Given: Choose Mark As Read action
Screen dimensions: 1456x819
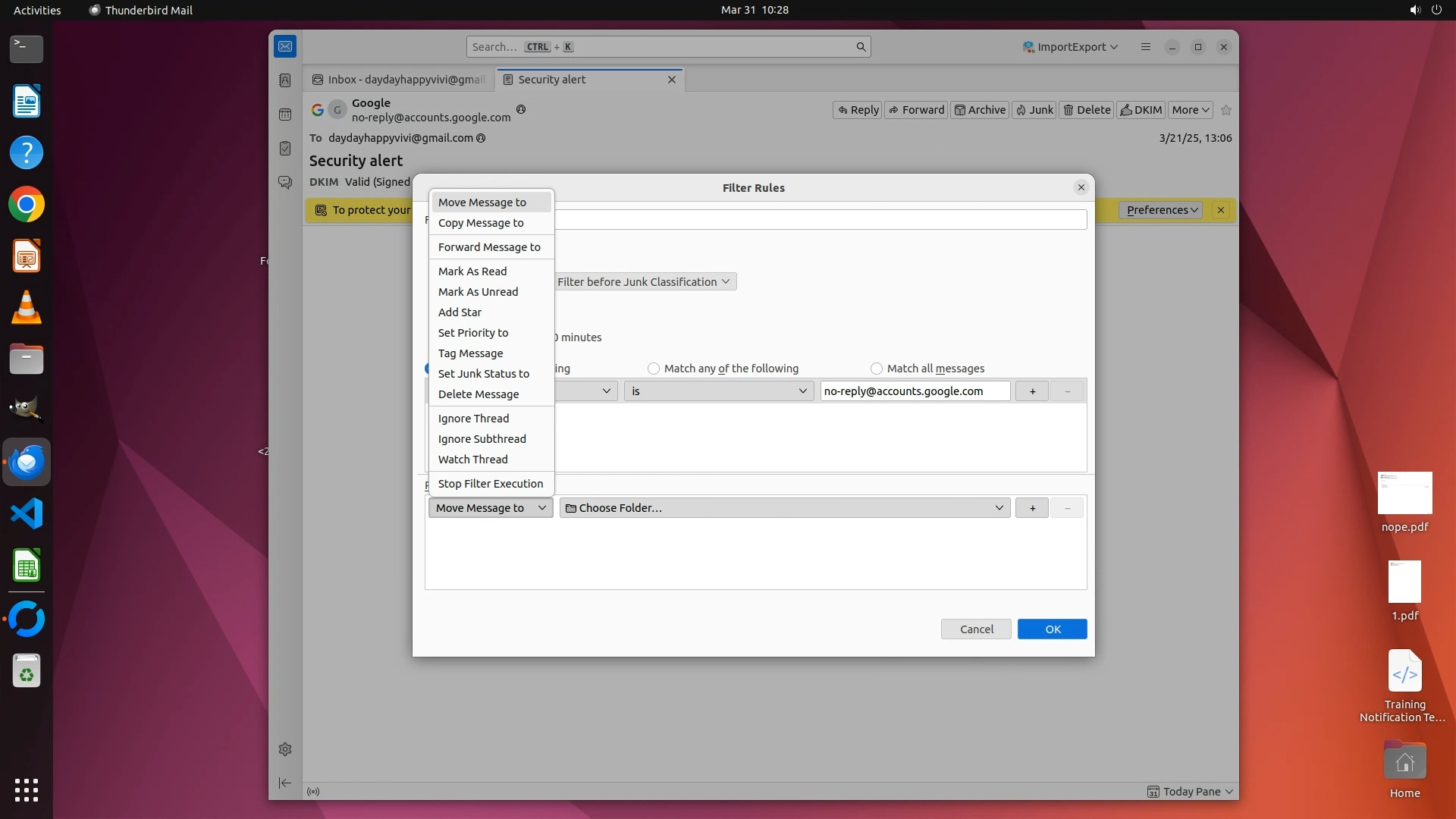Looking at the screenshot, I should tap(472, 271).
